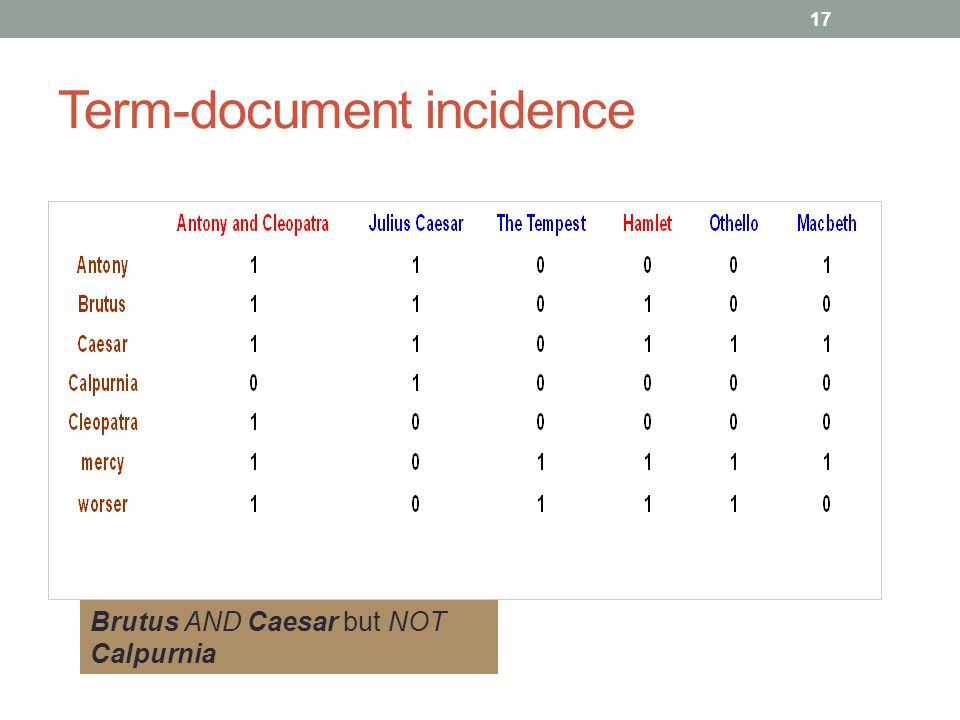Click Caesar value under The Tempest
Viewport: 960px width, 720px height.
tap(540, 344)
